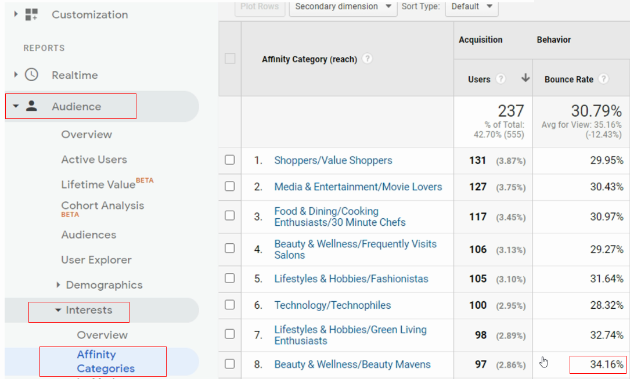Viewport: 630px width, 379px height.
Task: Open help icon next to Bounce Rate
Action: 603,79
